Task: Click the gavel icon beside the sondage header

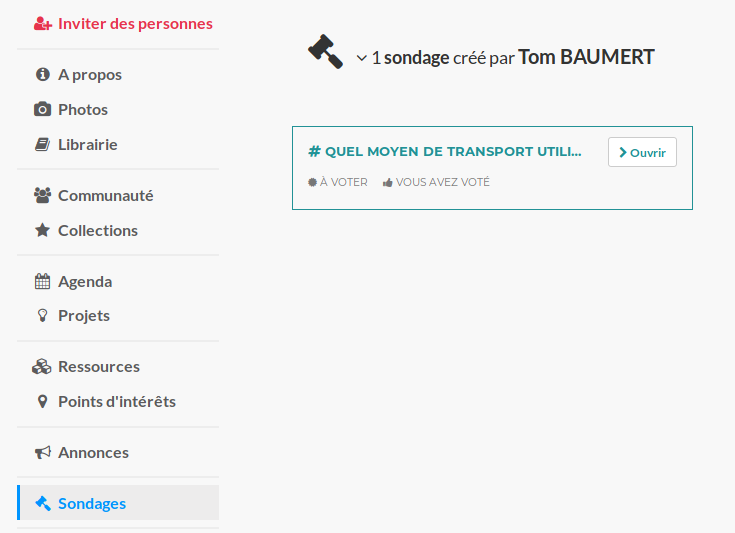Action: pyautogui.click(x=326, y=52)
